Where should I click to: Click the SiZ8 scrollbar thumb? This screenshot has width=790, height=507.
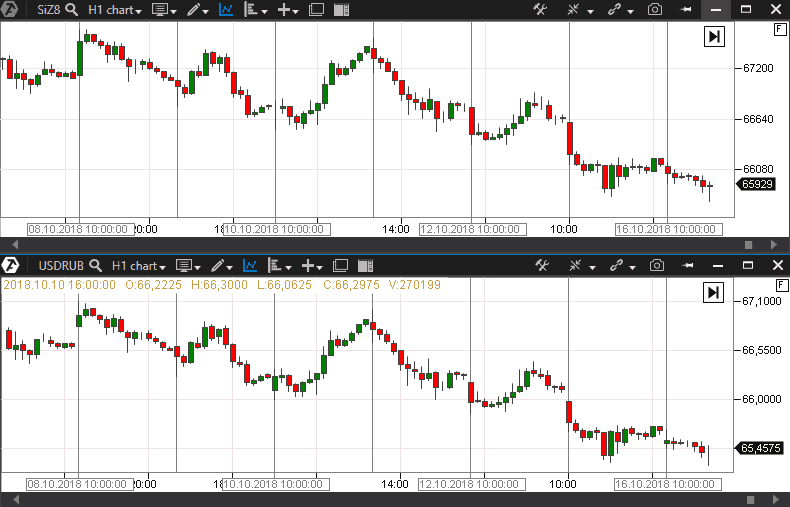pyautogui.click(x=749, y=244)
